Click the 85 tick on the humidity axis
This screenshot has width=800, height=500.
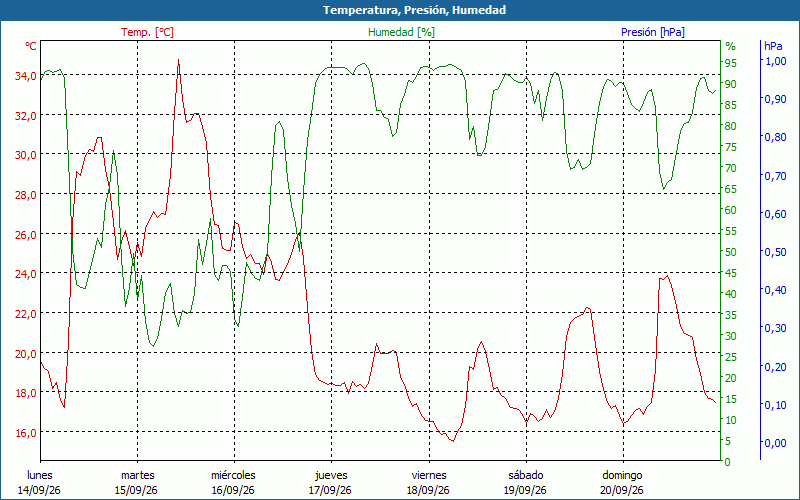(731, 105)
